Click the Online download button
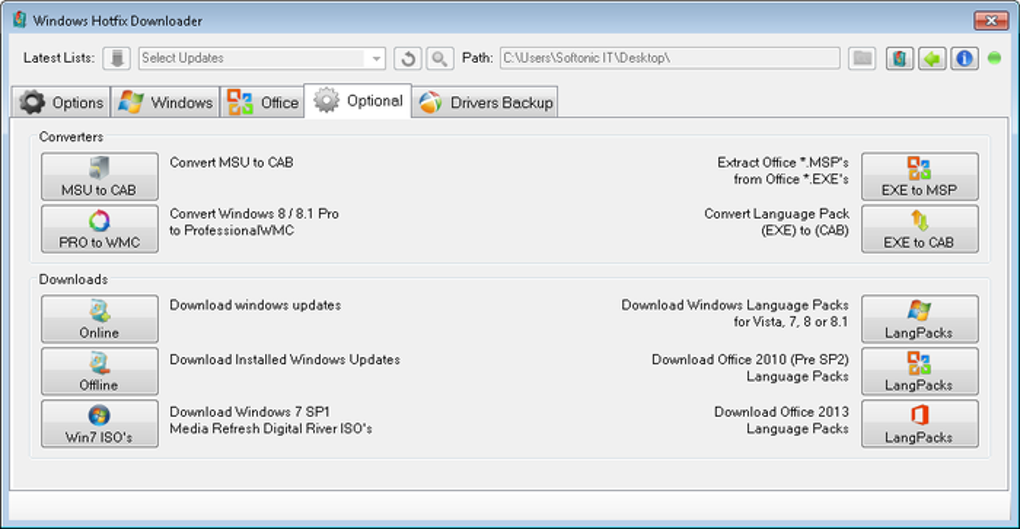The height and width of the screenshot is (529, 1020). click(x=100, y=319)
